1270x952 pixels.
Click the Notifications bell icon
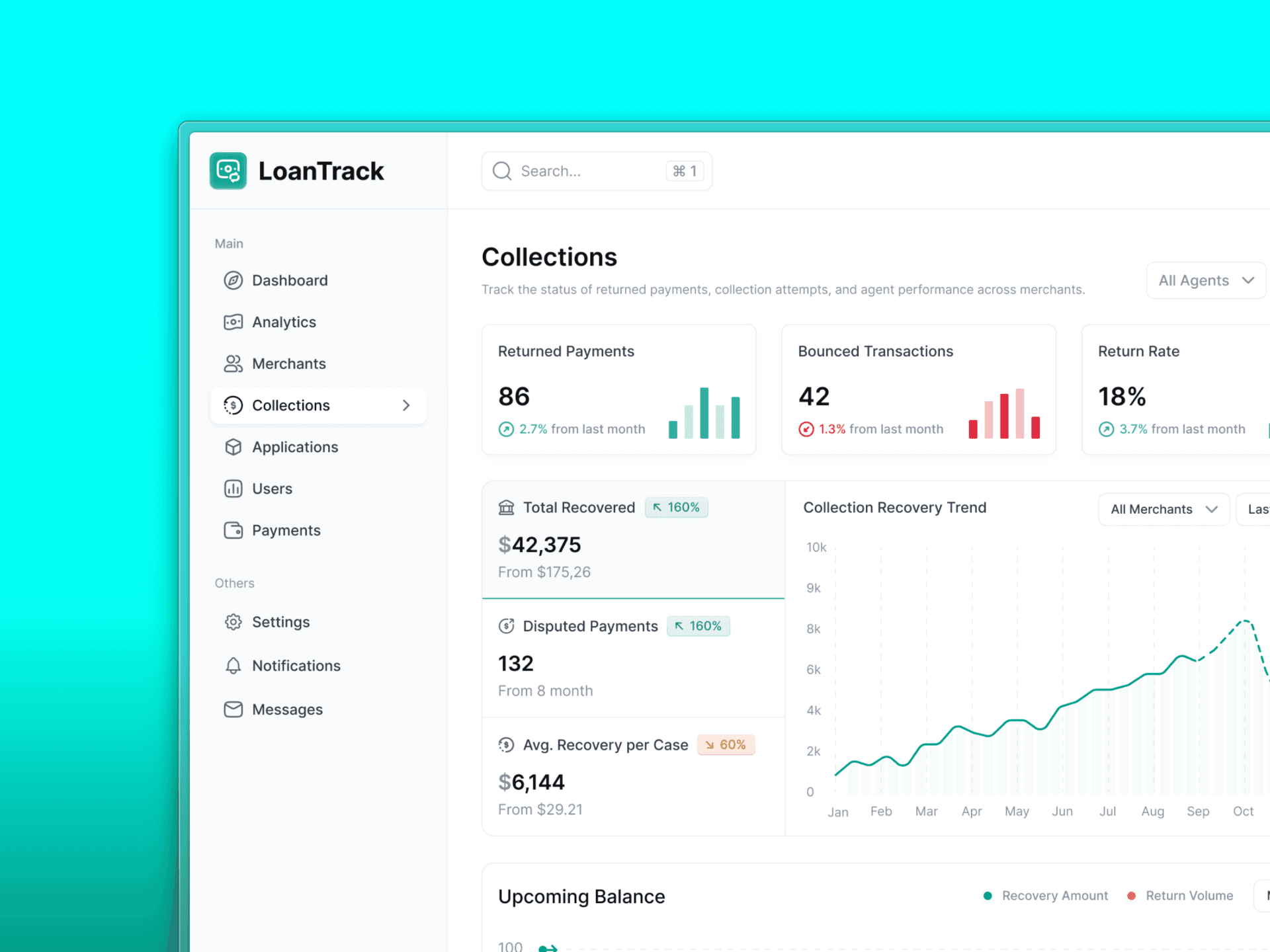[233, 666]
